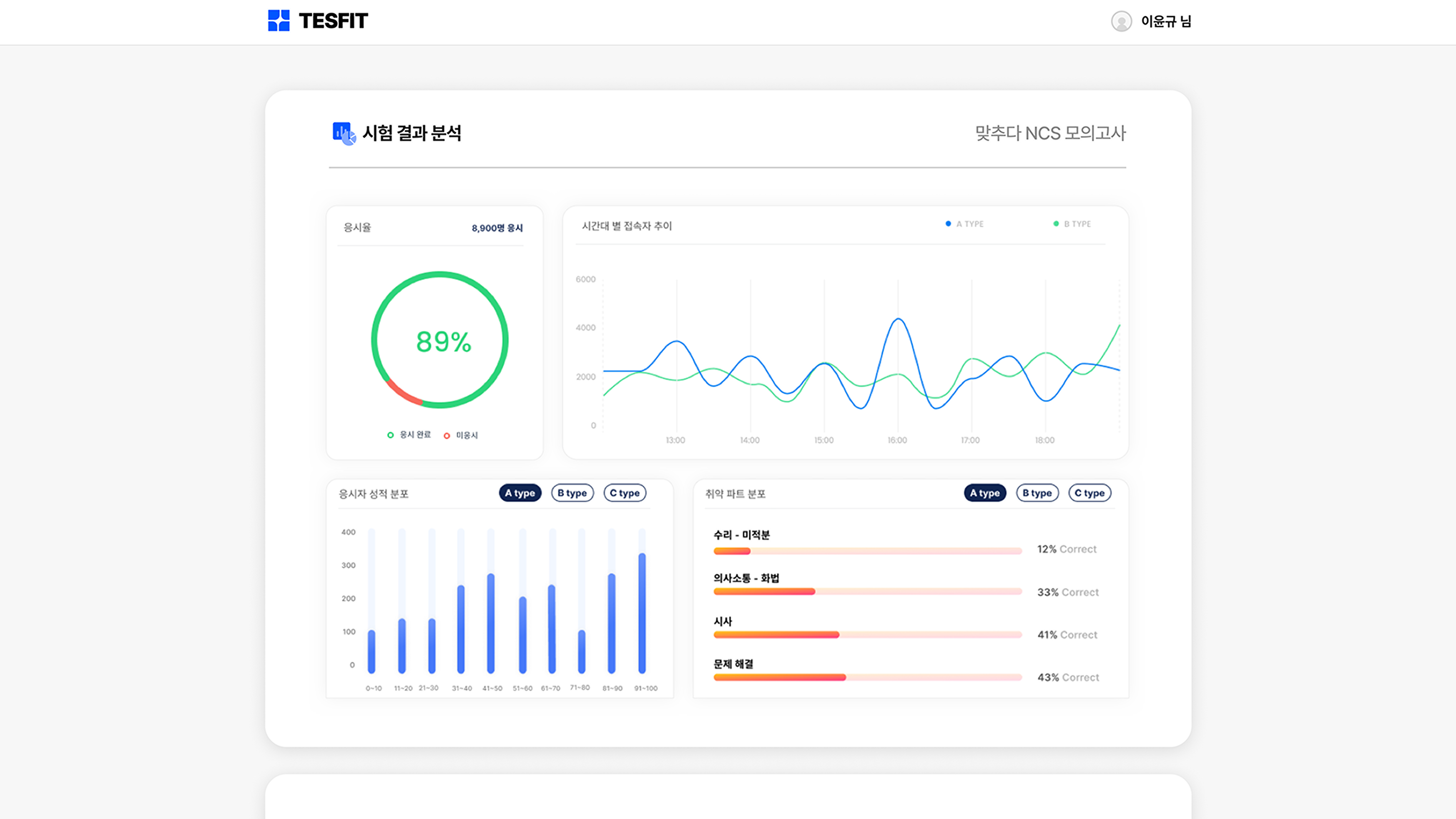
Task: Click the TESFIT logo icon
Action: 279,20
